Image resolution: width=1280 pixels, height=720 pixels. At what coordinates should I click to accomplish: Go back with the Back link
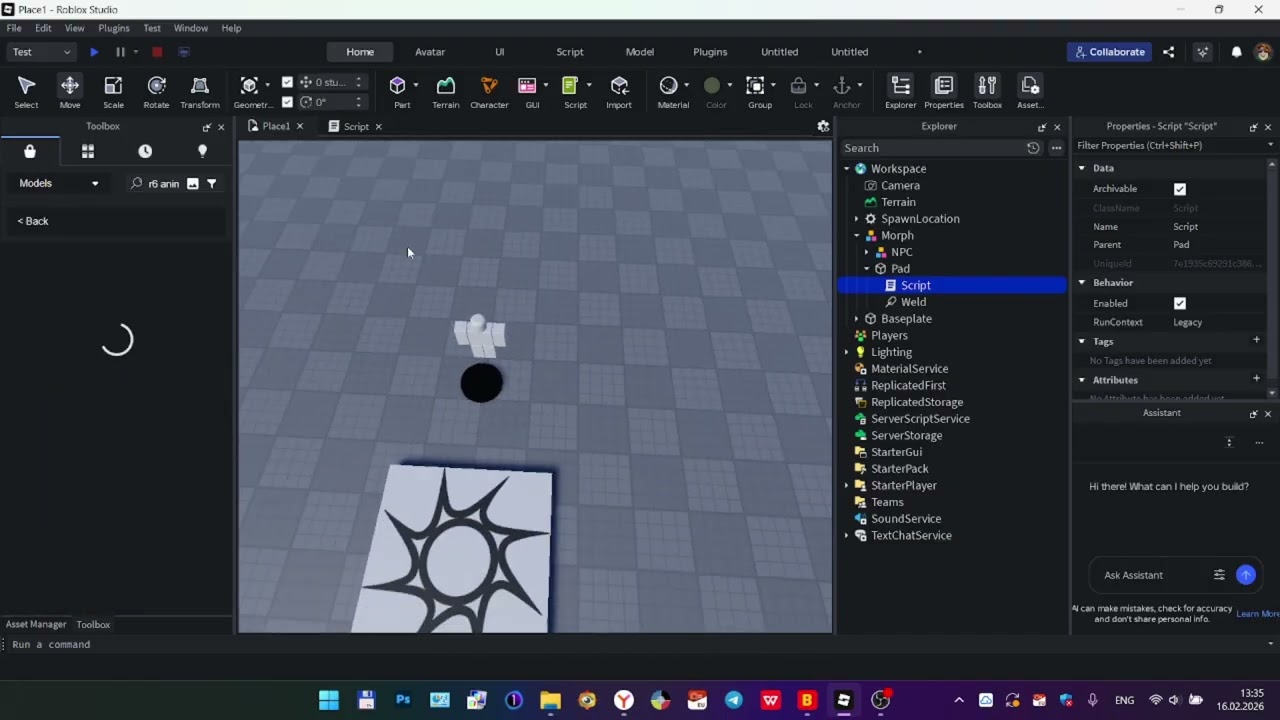33,221
